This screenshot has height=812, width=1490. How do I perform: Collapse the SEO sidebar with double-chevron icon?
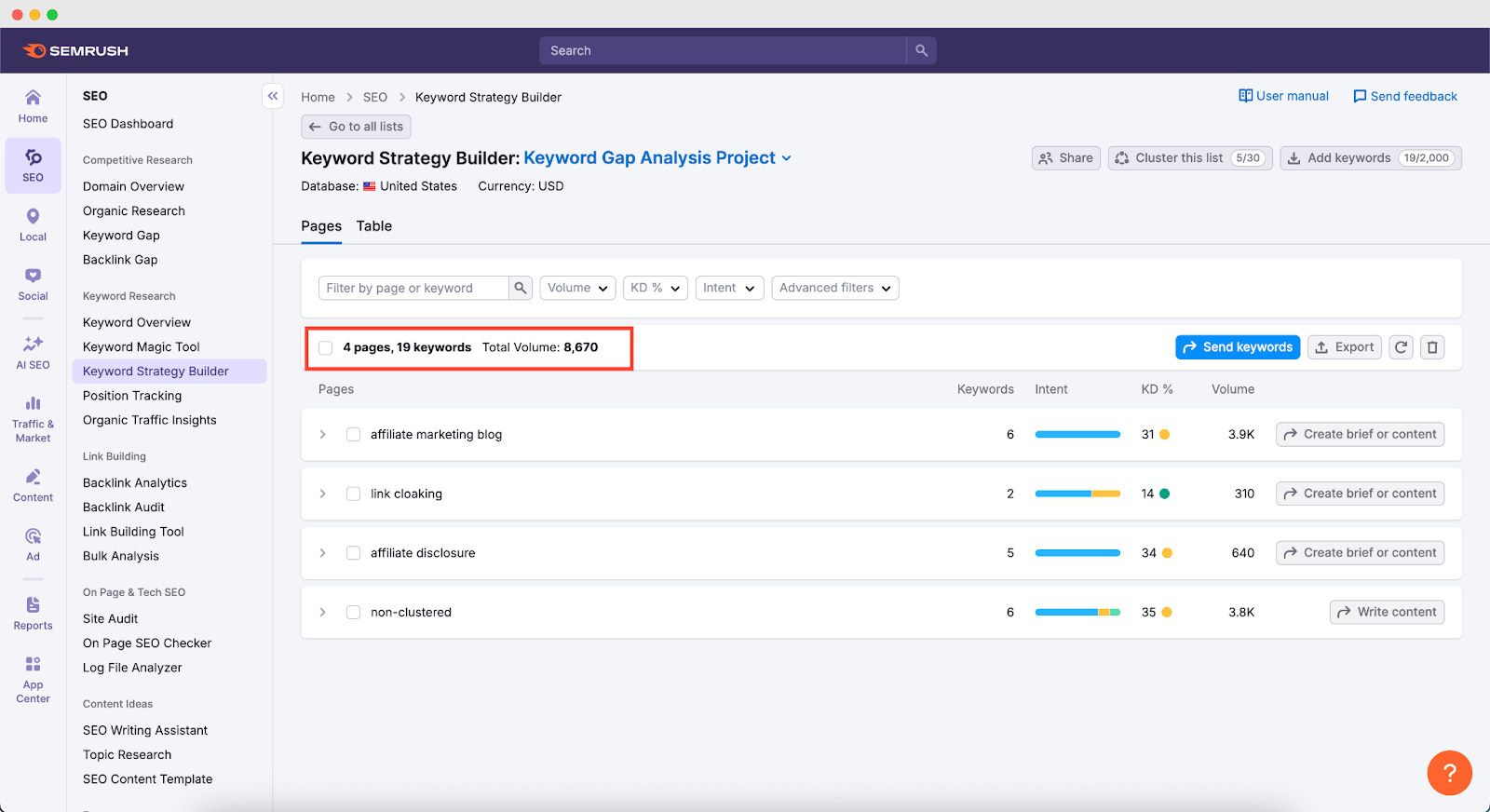273,96
